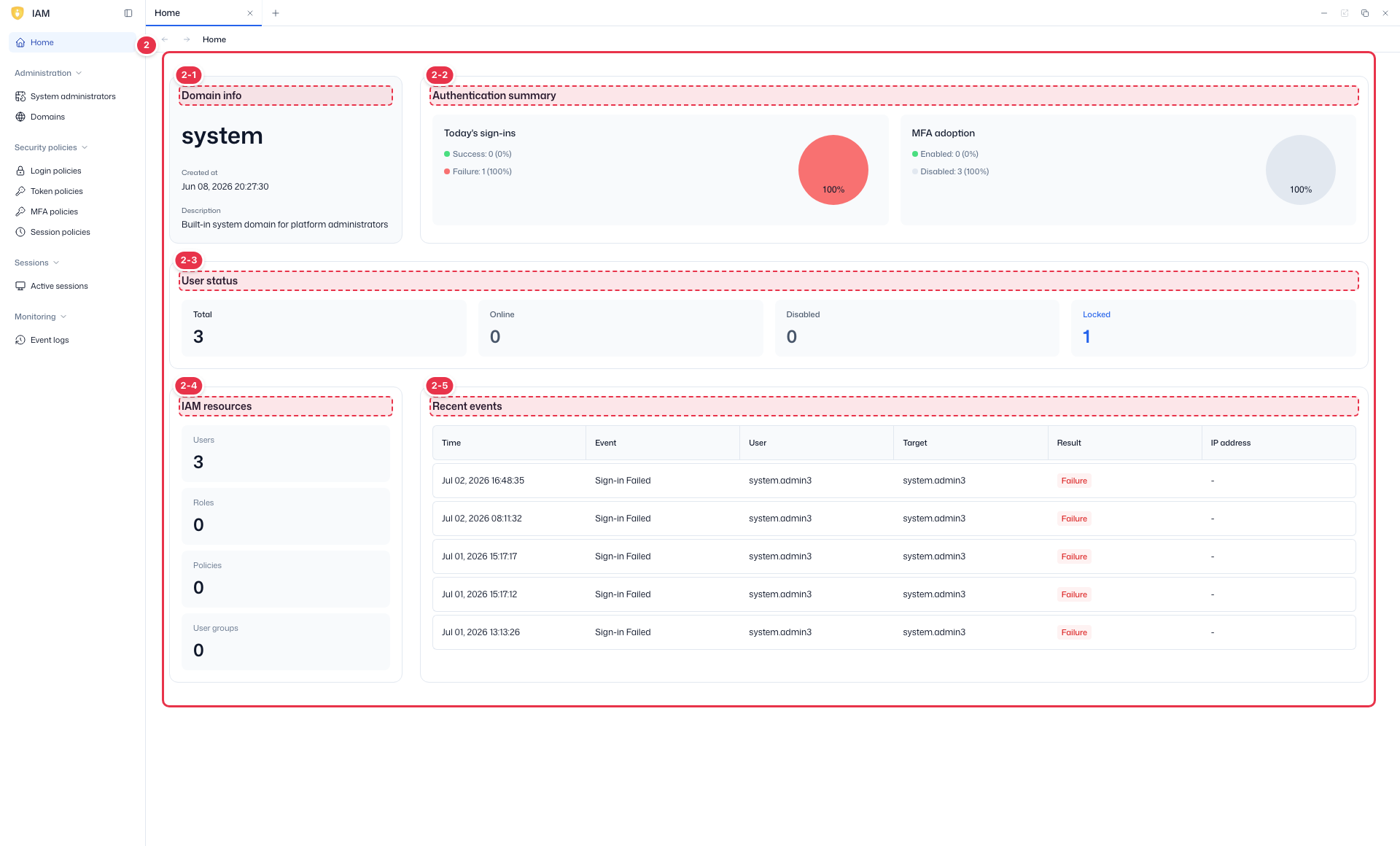Open System administrators from its icon

[x=20, y=96]
